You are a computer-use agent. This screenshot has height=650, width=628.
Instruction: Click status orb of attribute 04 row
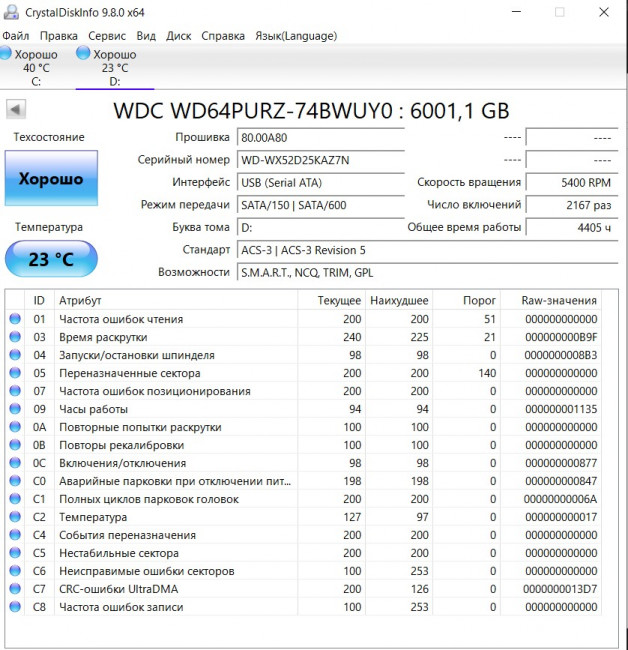pyautogui.click(x=15, y=355)
